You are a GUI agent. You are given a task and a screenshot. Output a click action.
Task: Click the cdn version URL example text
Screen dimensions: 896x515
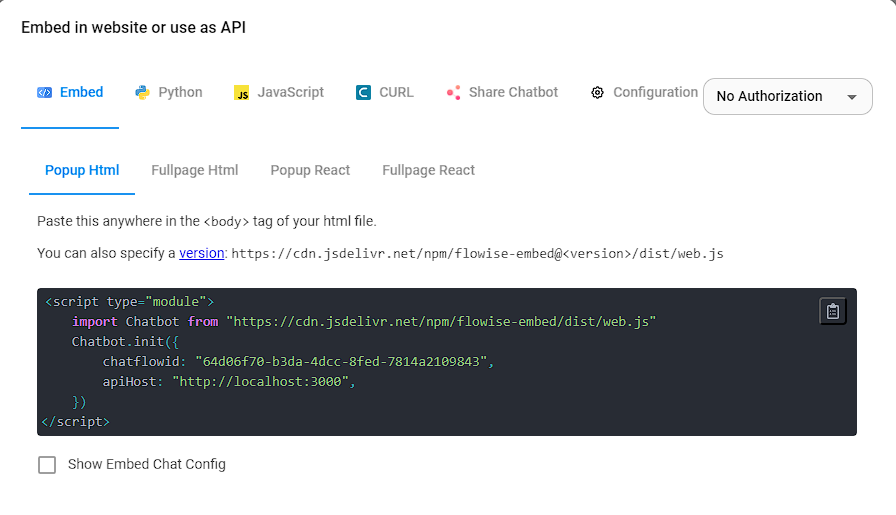point(477,254)
